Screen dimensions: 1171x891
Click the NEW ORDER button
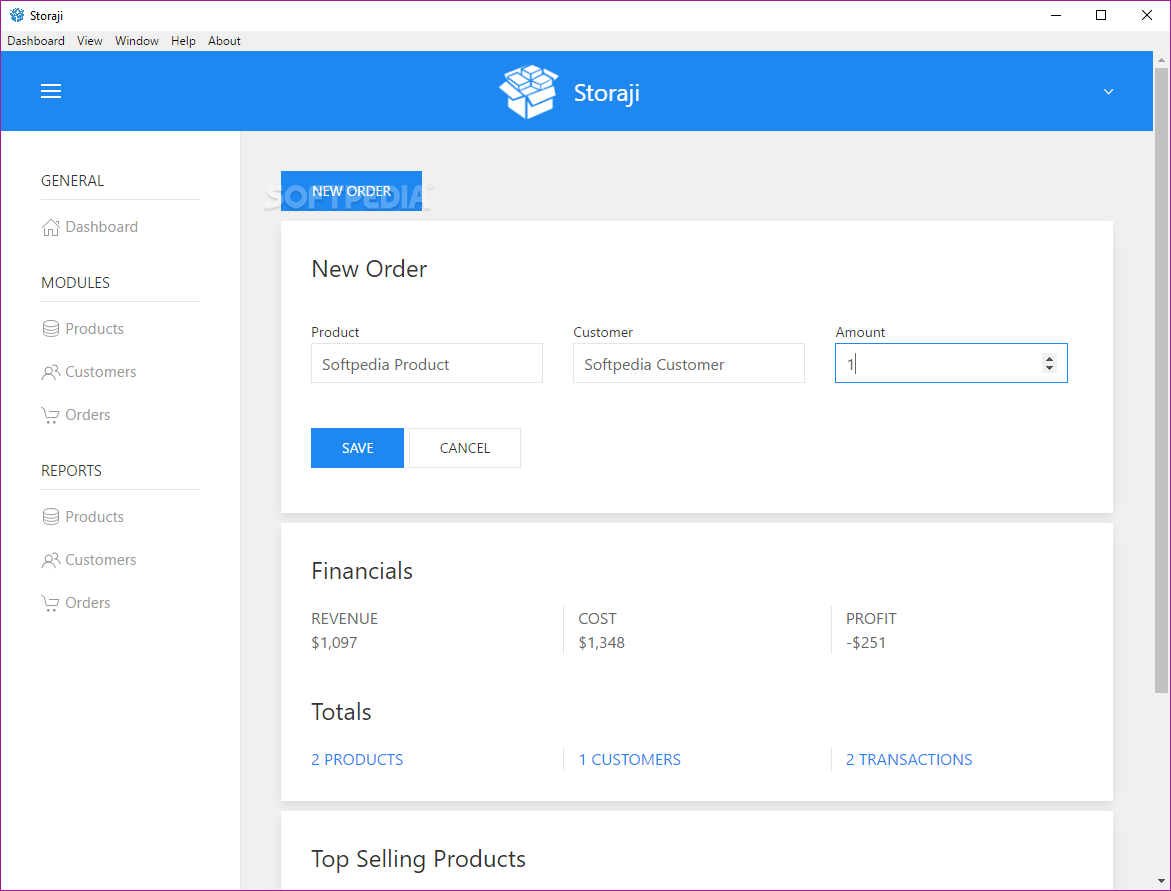click(x=351, y=191)
